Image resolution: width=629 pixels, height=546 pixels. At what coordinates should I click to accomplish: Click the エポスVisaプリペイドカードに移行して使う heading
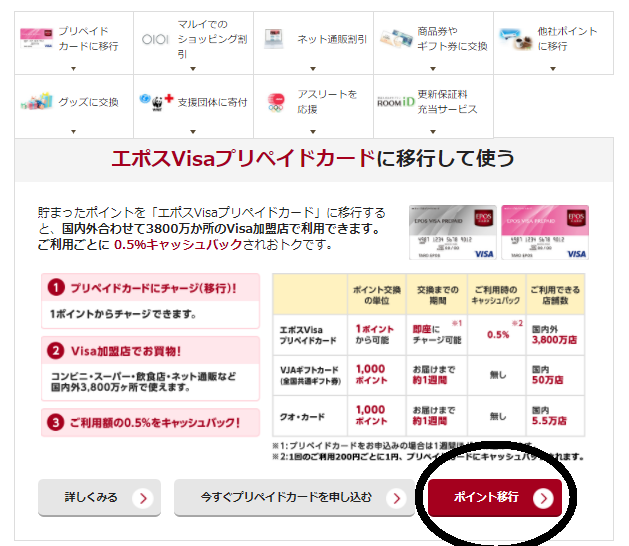coord(313,158)
